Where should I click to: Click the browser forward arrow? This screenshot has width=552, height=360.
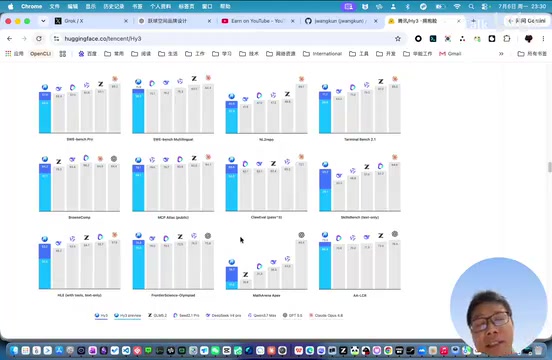pyautogui.click(x=24, y=39)
